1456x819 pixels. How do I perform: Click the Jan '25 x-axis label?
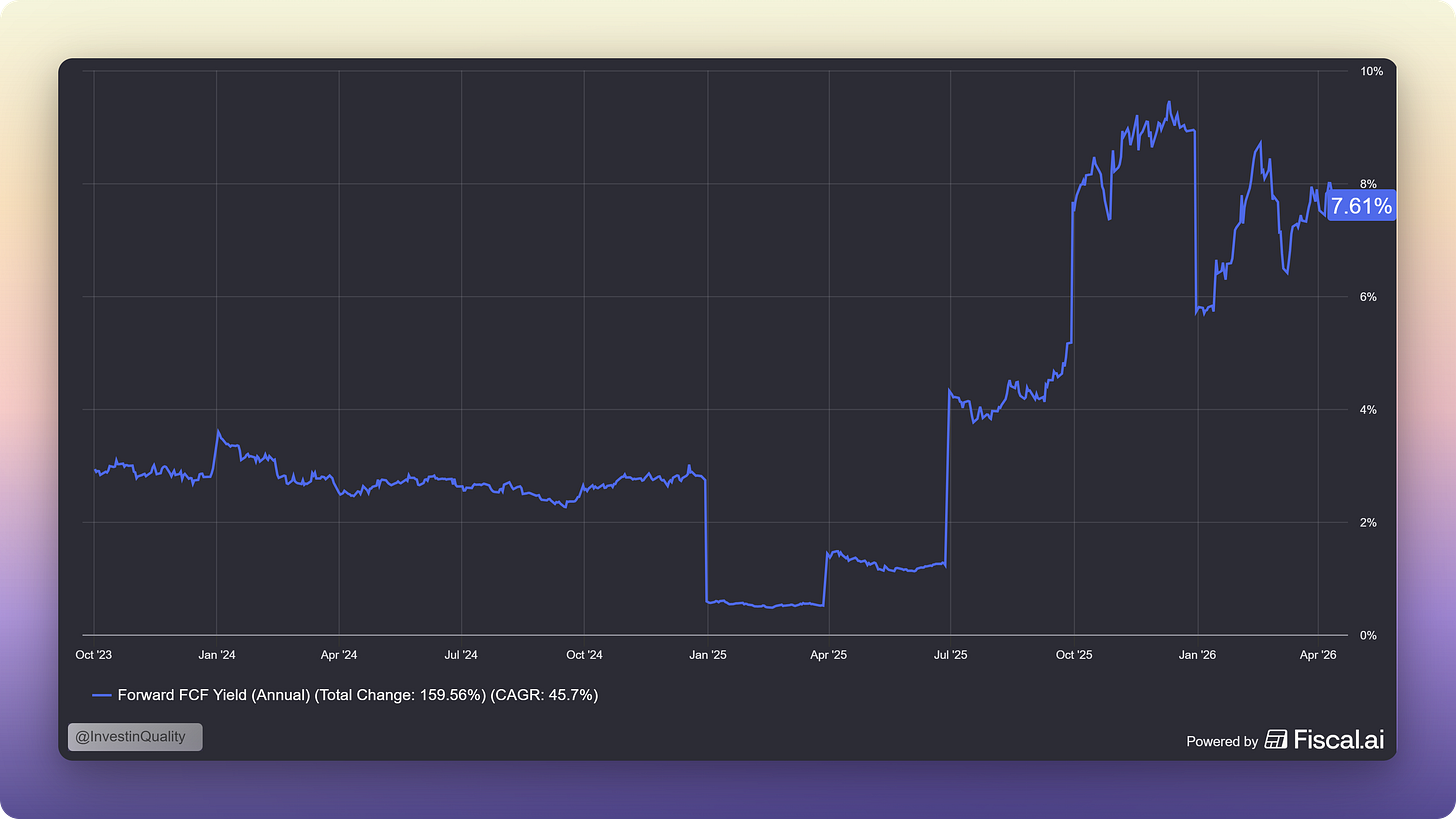point(707,655)
